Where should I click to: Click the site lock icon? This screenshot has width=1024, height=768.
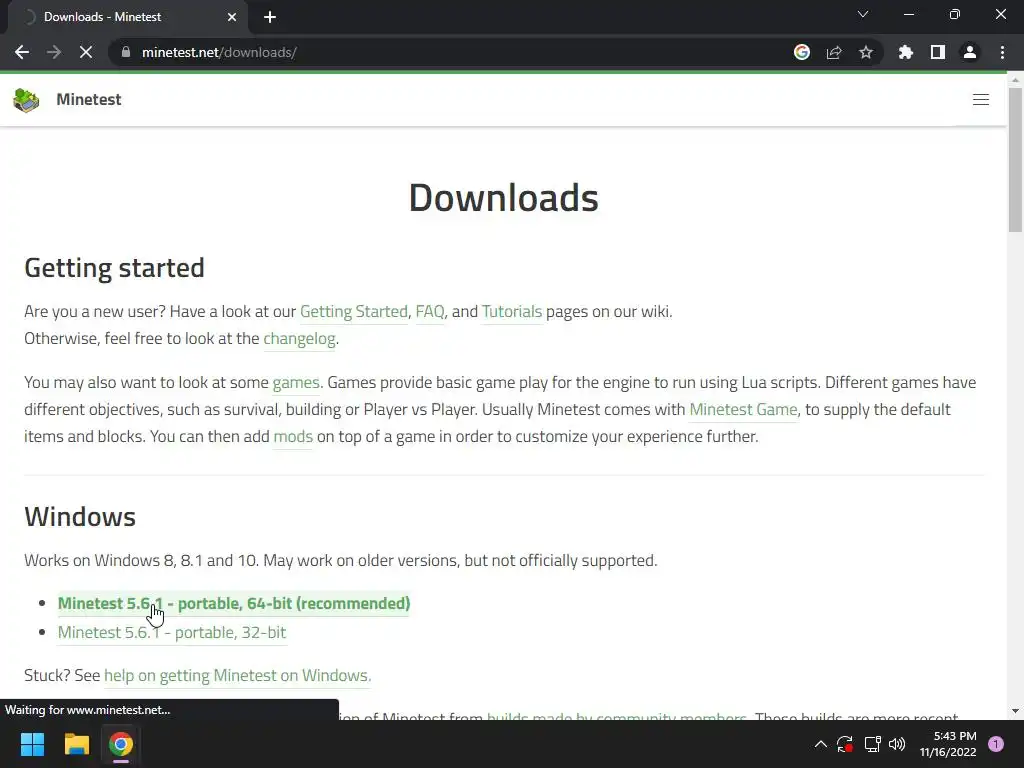(126, 52)
